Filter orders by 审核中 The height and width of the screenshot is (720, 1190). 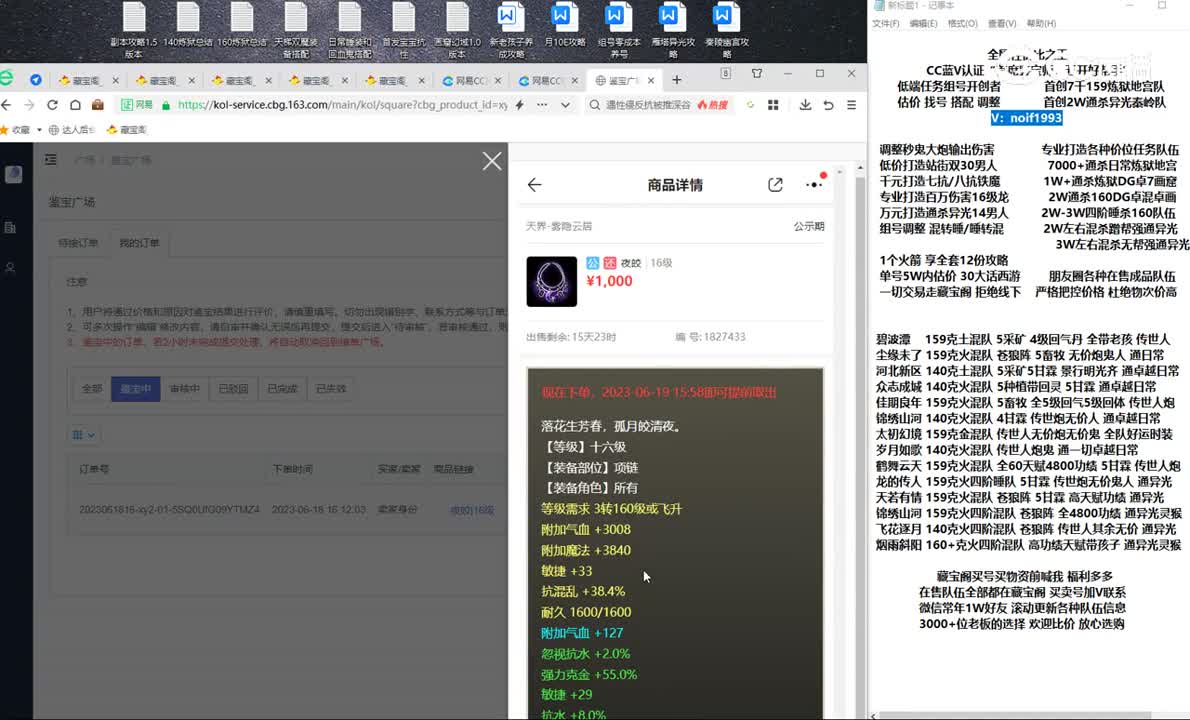[184, 388]
